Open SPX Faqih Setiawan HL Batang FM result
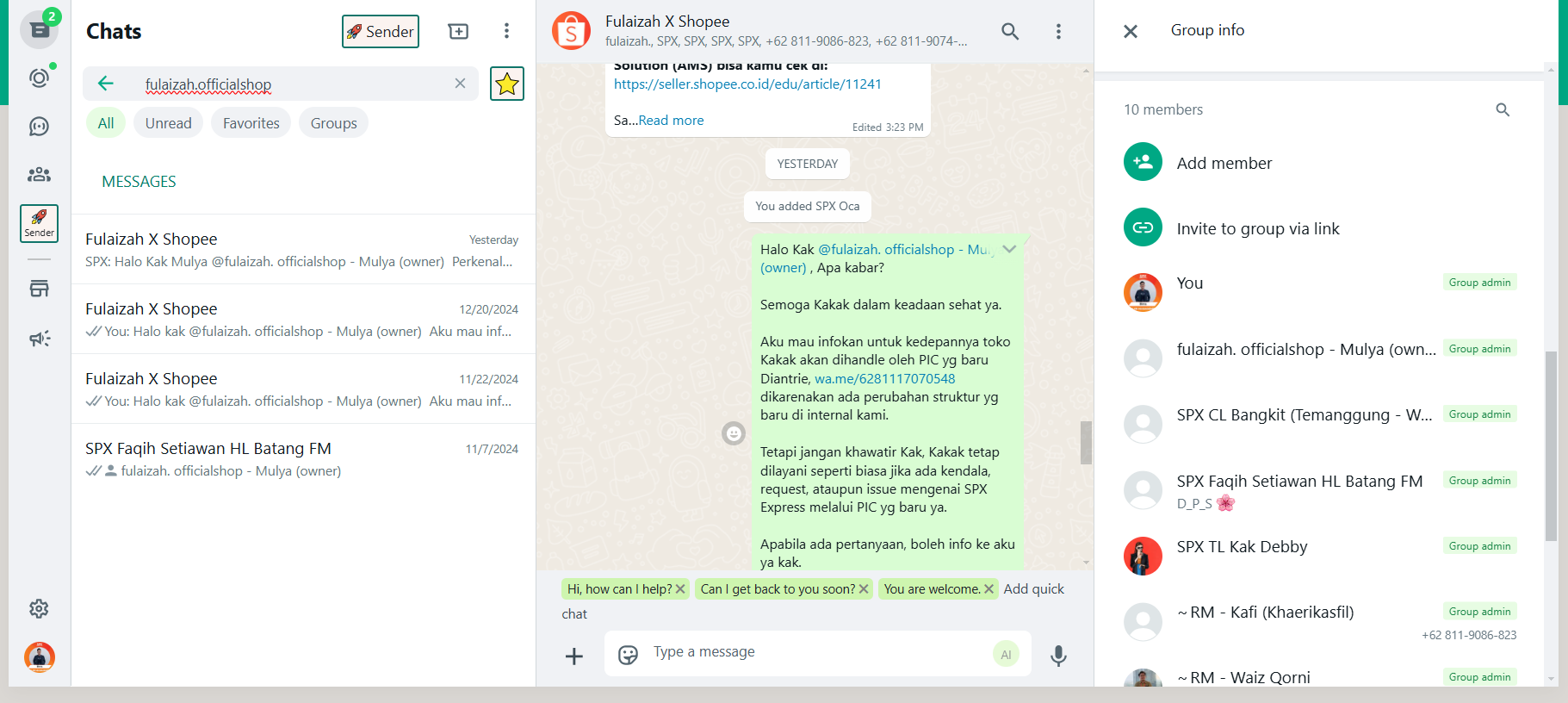The height and width of the screenshot is (703, 1568). (x=303, y=458)
